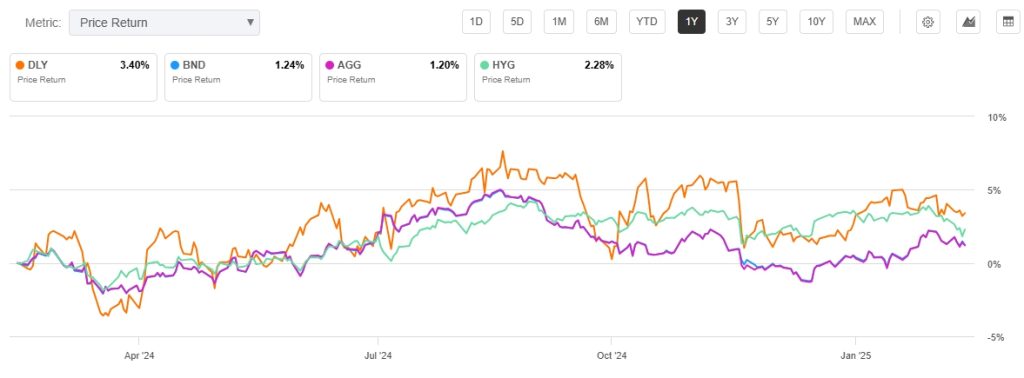Click the purple AGG legend dot
The height and width of the screenshot is (378, 1024).
pos(330,65)
